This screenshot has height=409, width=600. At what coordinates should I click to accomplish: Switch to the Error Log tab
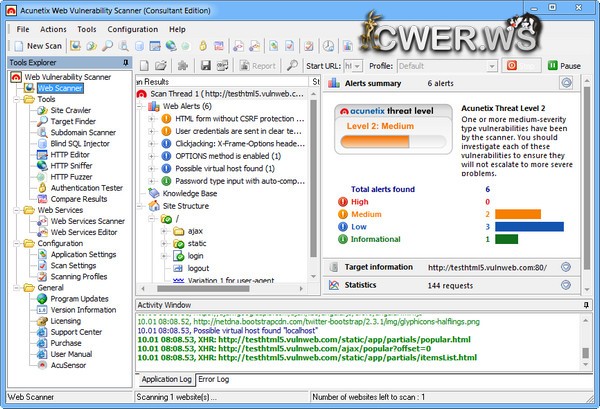tap(214, 380)
